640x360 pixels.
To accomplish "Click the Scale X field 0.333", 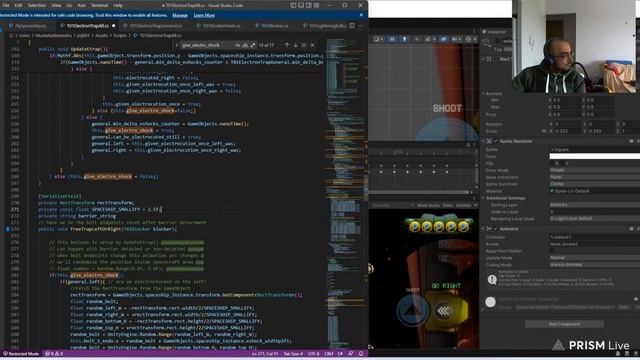I will click(x=566, y=131).
